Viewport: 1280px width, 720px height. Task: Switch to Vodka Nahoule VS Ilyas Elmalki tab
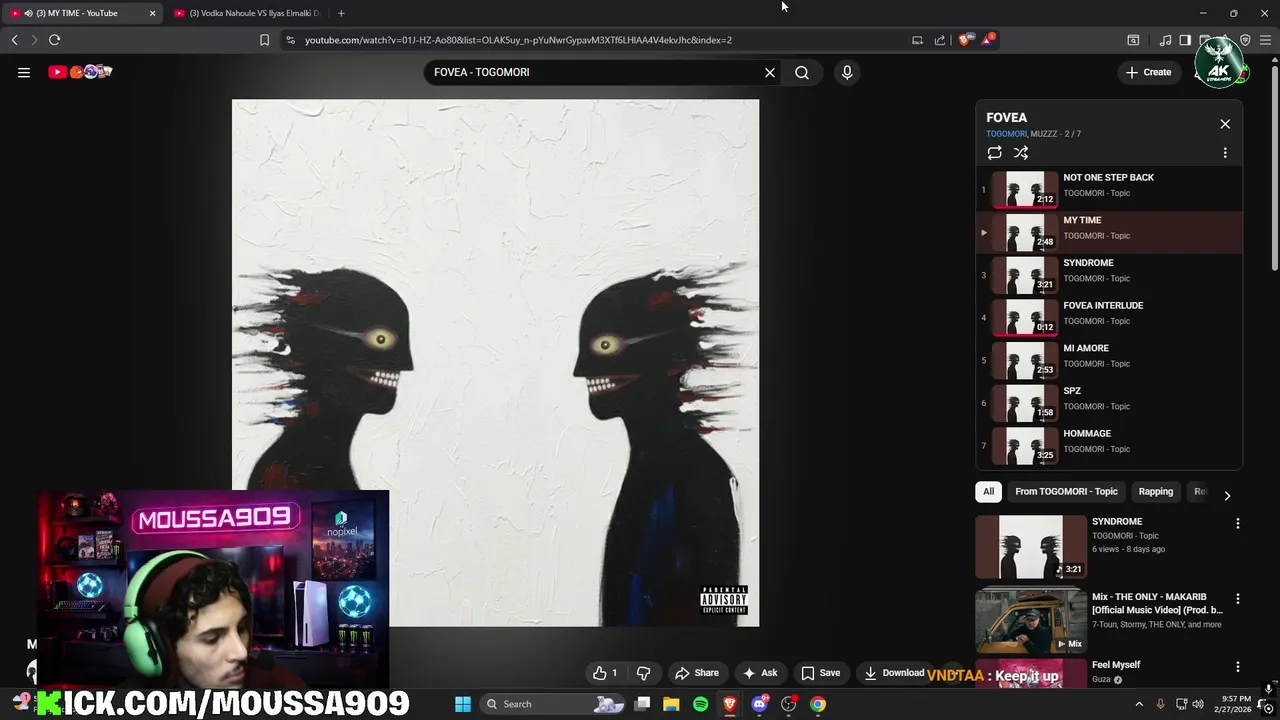click(246, 13)
